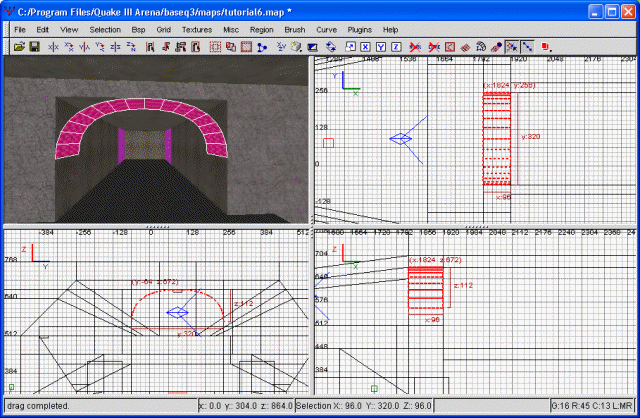640x418 pixels.
Task: Expand the Curve menu
Action: pos(327,29)
